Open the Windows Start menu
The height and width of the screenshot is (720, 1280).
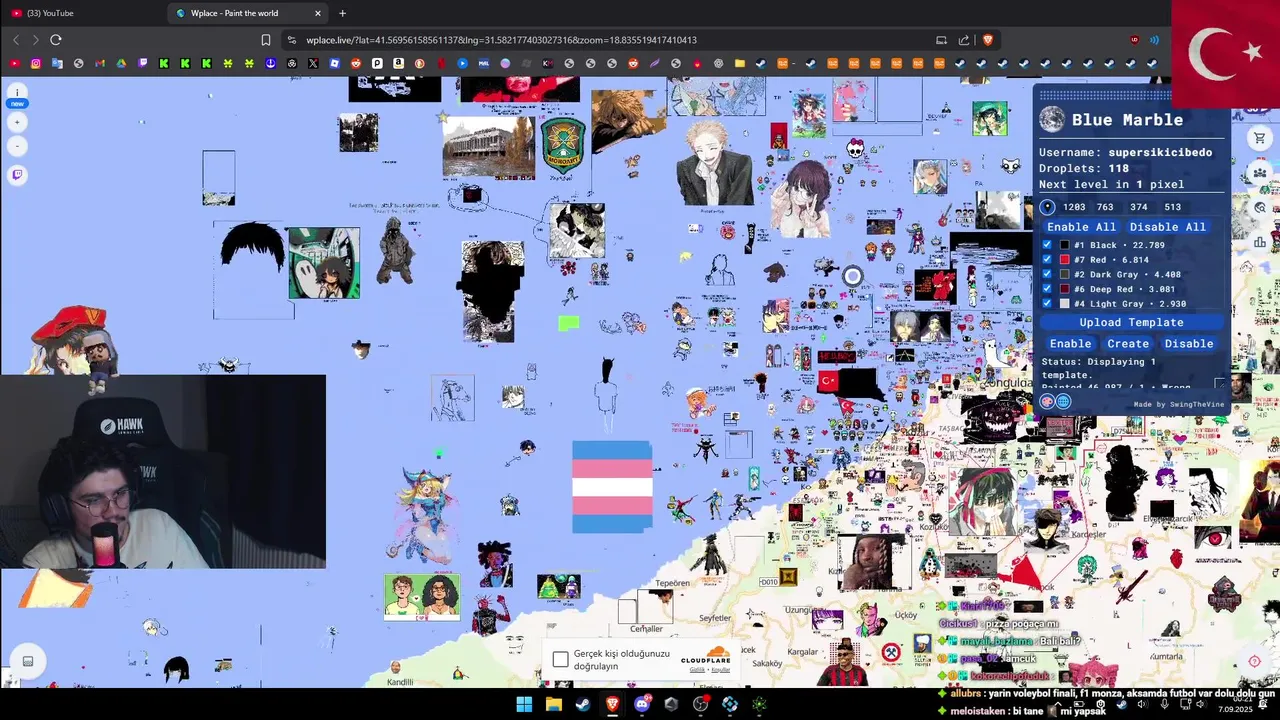click(524, 704)
